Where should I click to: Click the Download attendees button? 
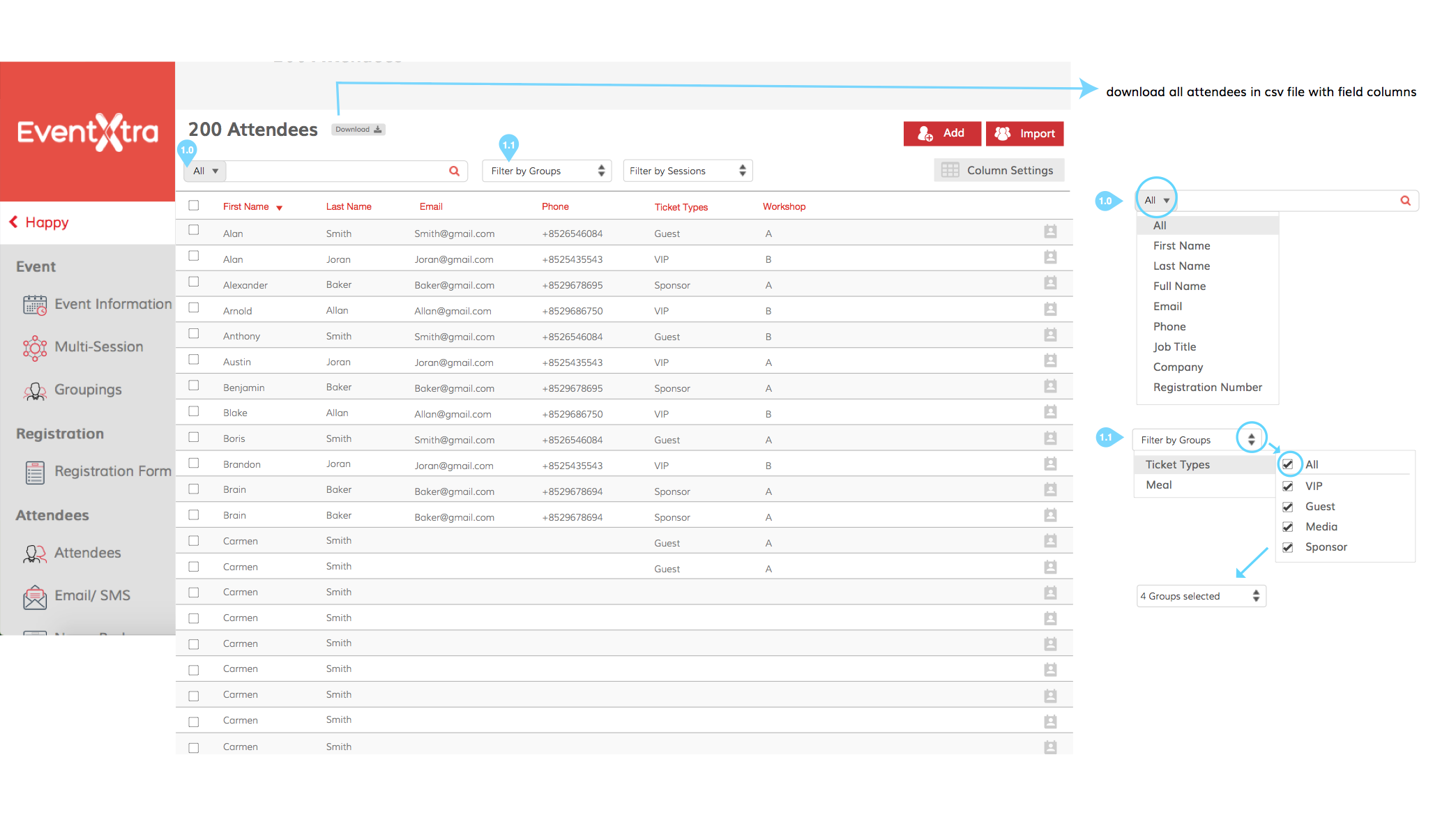(358, 130)
